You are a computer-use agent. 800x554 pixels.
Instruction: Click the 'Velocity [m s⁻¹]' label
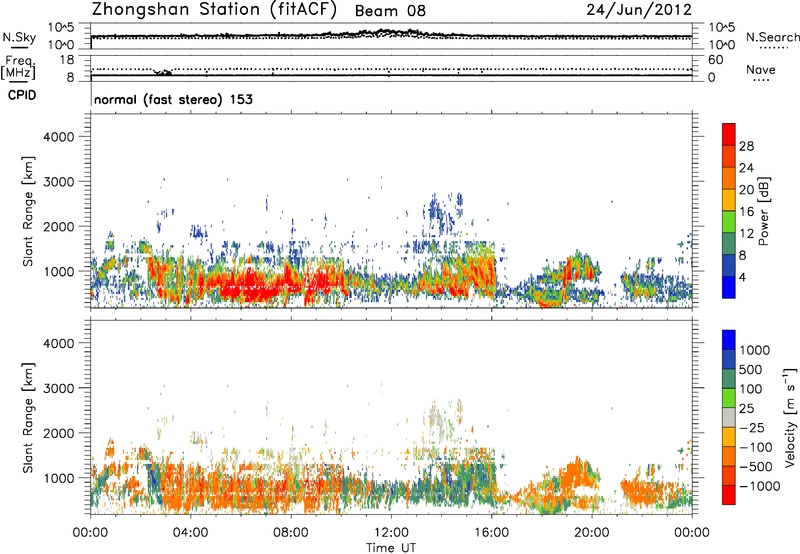tap(790, 417)
